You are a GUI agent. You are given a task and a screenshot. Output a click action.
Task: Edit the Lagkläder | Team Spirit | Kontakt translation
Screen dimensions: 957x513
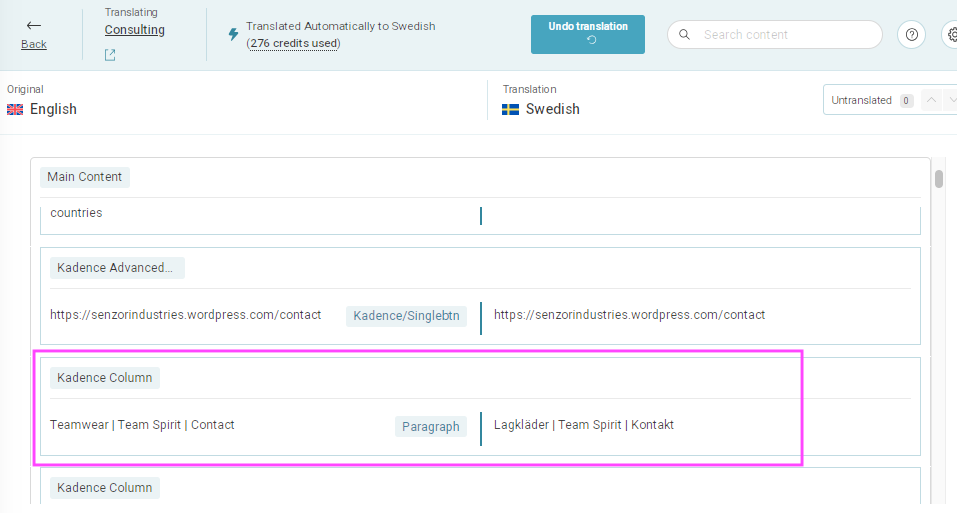(x=583, y=425)
